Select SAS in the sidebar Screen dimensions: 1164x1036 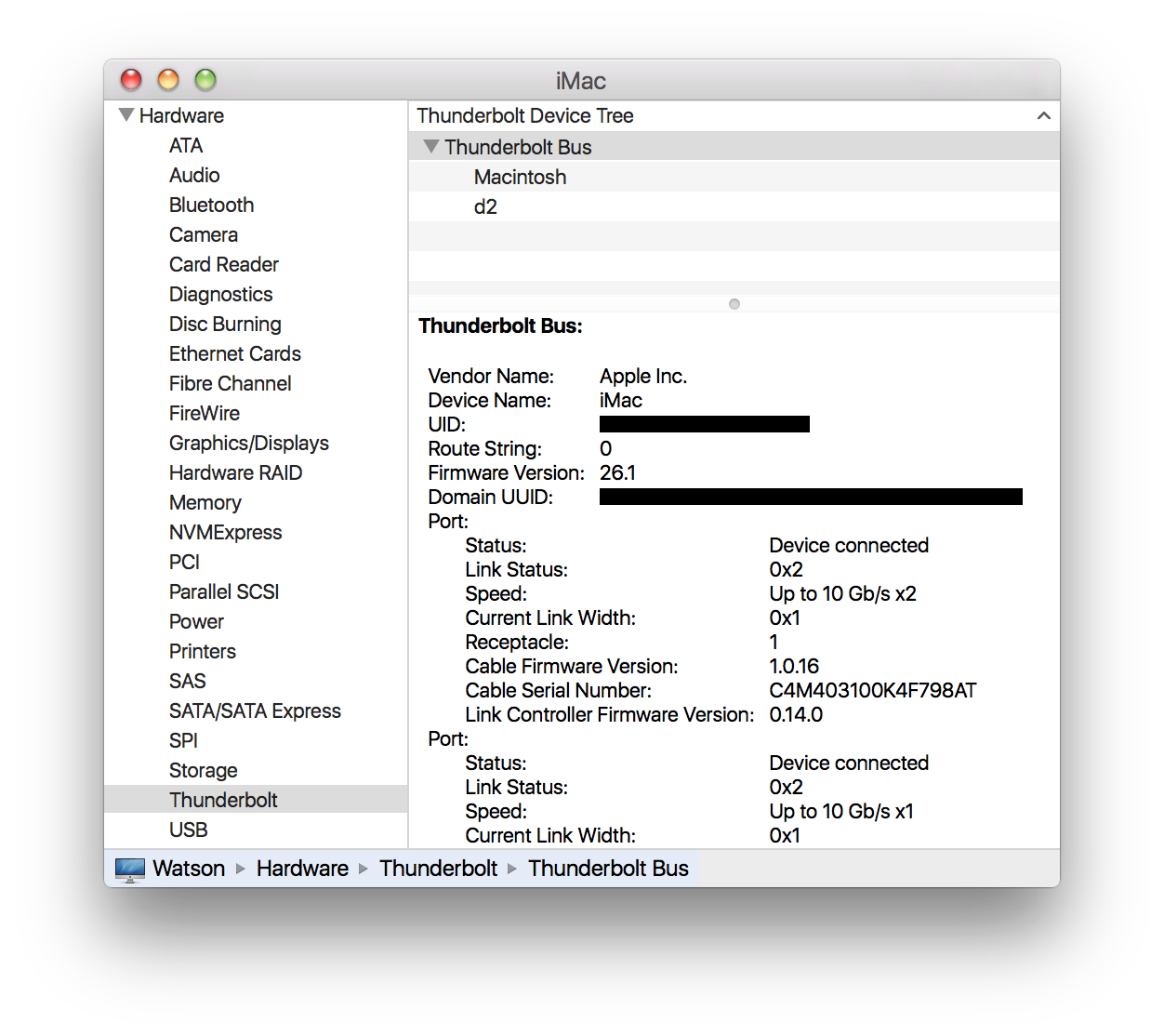[x=256, y=681]
